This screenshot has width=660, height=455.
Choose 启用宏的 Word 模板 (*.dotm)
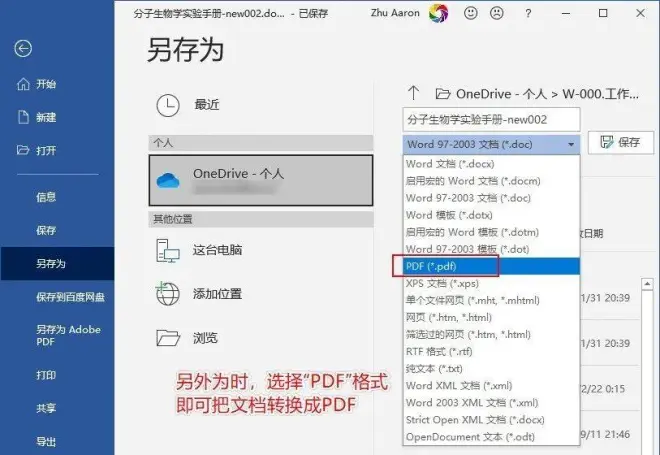(491, 232)
